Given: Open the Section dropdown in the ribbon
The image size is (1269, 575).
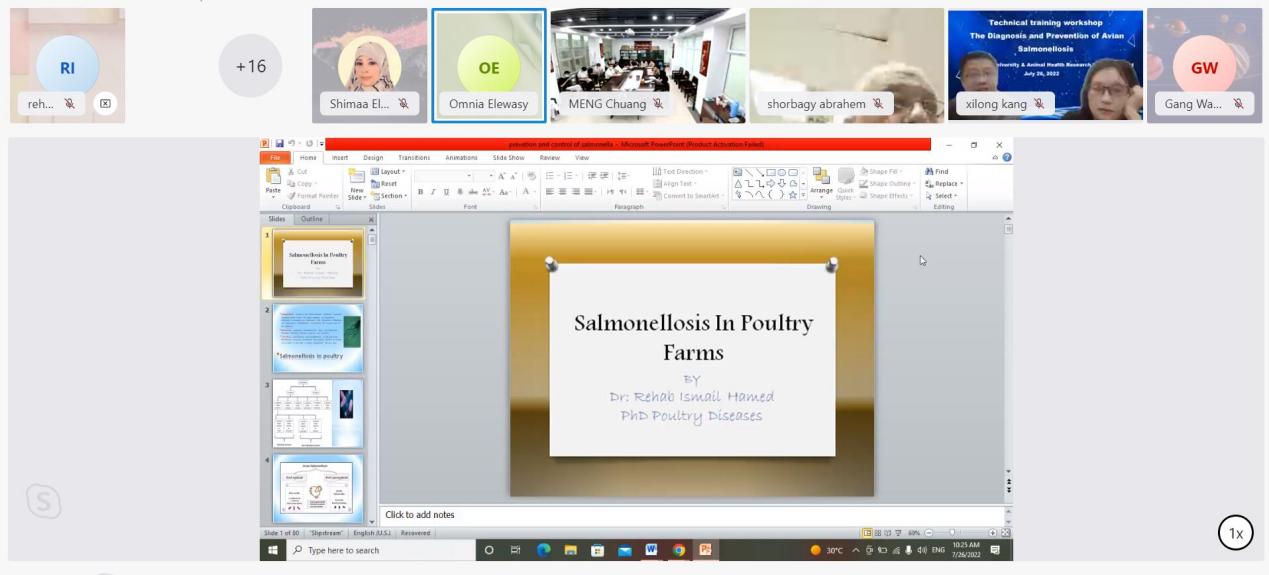Looking at the screenshot, I should coord(390,196).
